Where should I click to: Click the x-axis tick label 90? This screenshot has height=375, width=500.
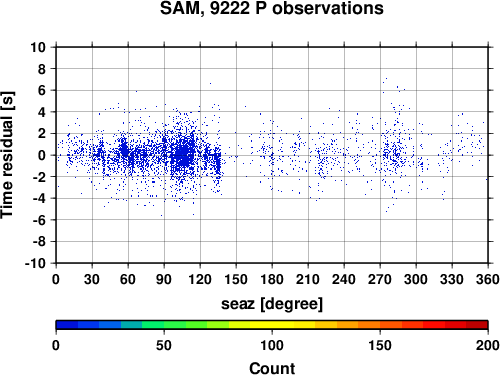[x=164, y=279]
